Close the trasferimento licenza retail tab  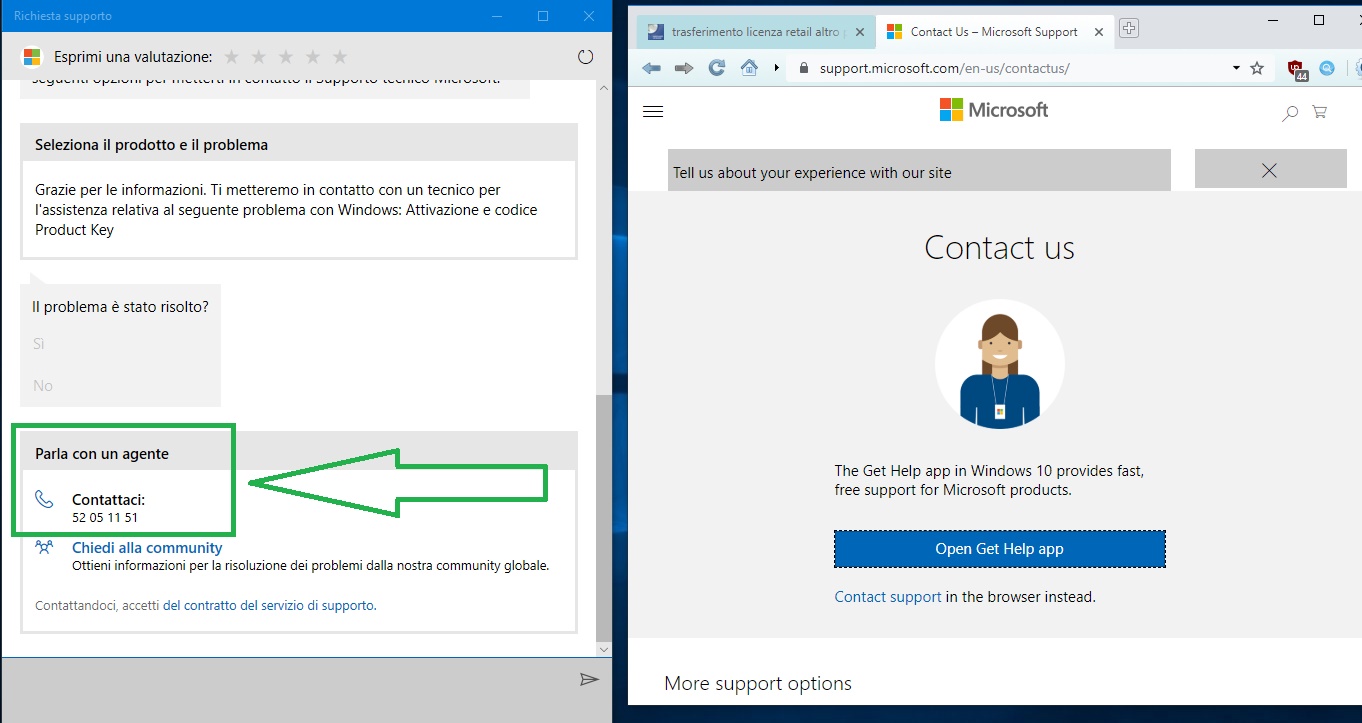click(x=860, y=32)
